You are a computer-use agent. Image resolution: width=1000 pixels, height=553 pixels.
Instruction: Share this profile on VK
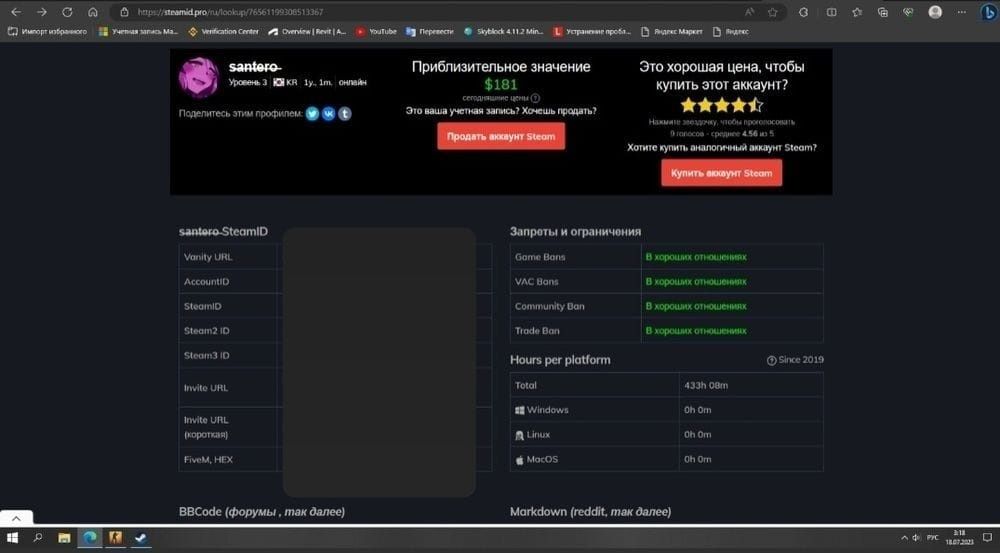click(328, 114)
